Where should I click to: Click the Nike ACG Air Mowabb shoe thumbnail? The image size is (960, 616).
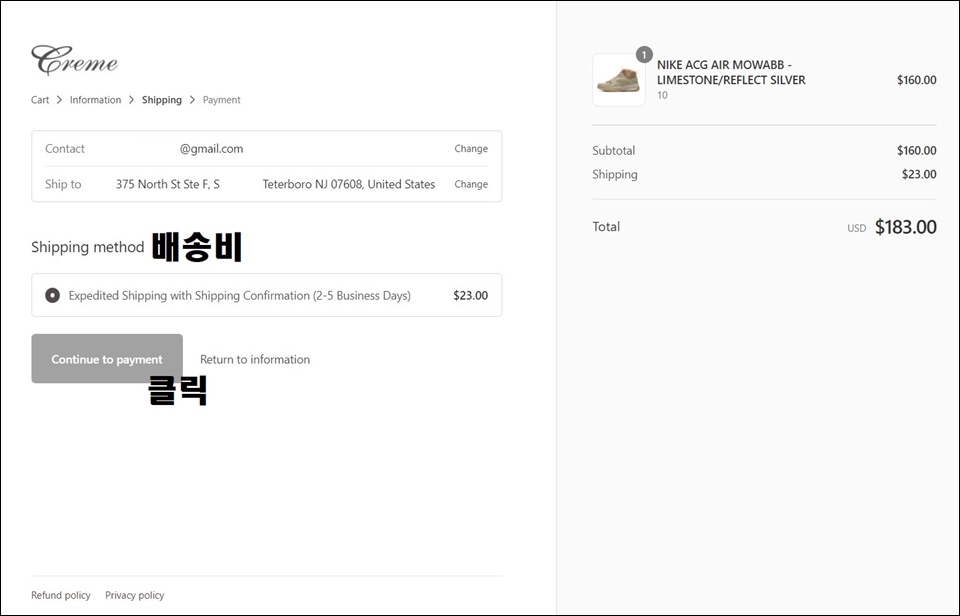tap(619, 80)
